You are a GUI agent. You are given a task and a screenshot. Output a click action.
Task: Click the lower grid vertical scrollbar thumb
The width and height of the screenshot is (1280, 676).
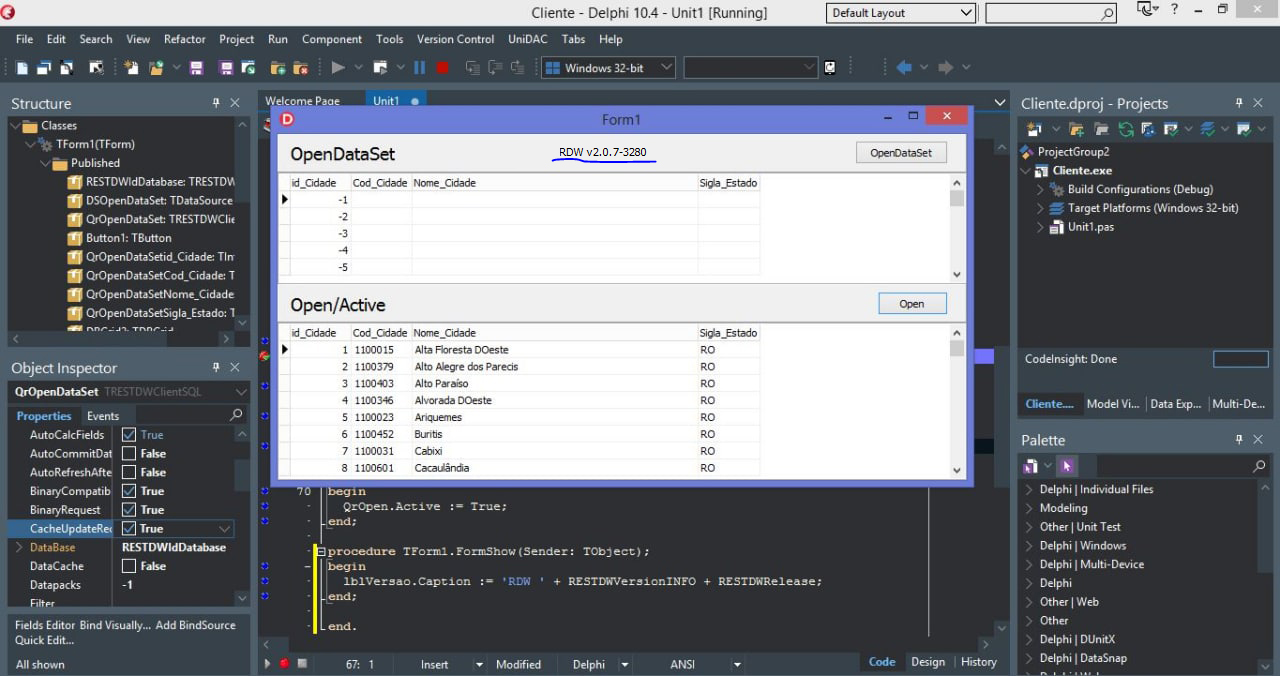tap(957, 348)
